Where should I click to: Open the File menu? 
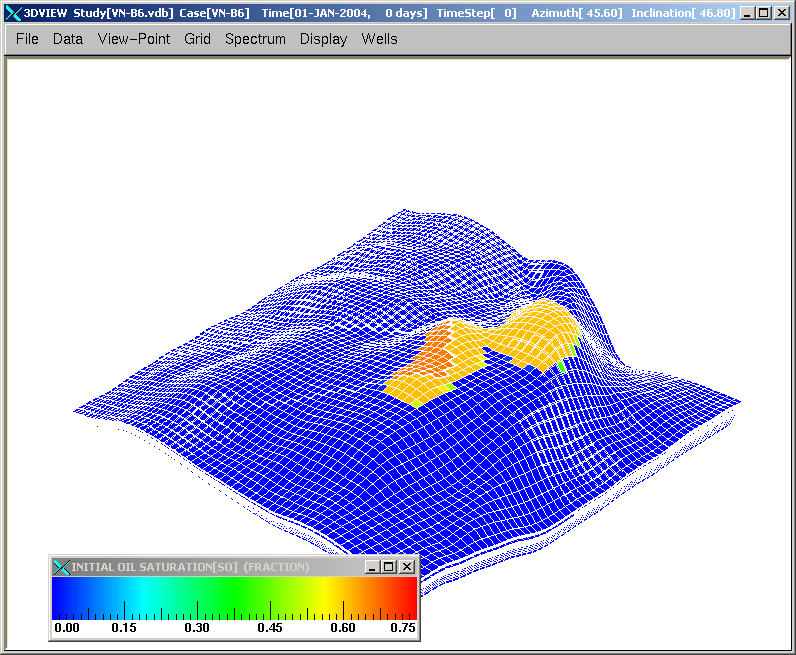pyautogui.click(x=27, y=39)
